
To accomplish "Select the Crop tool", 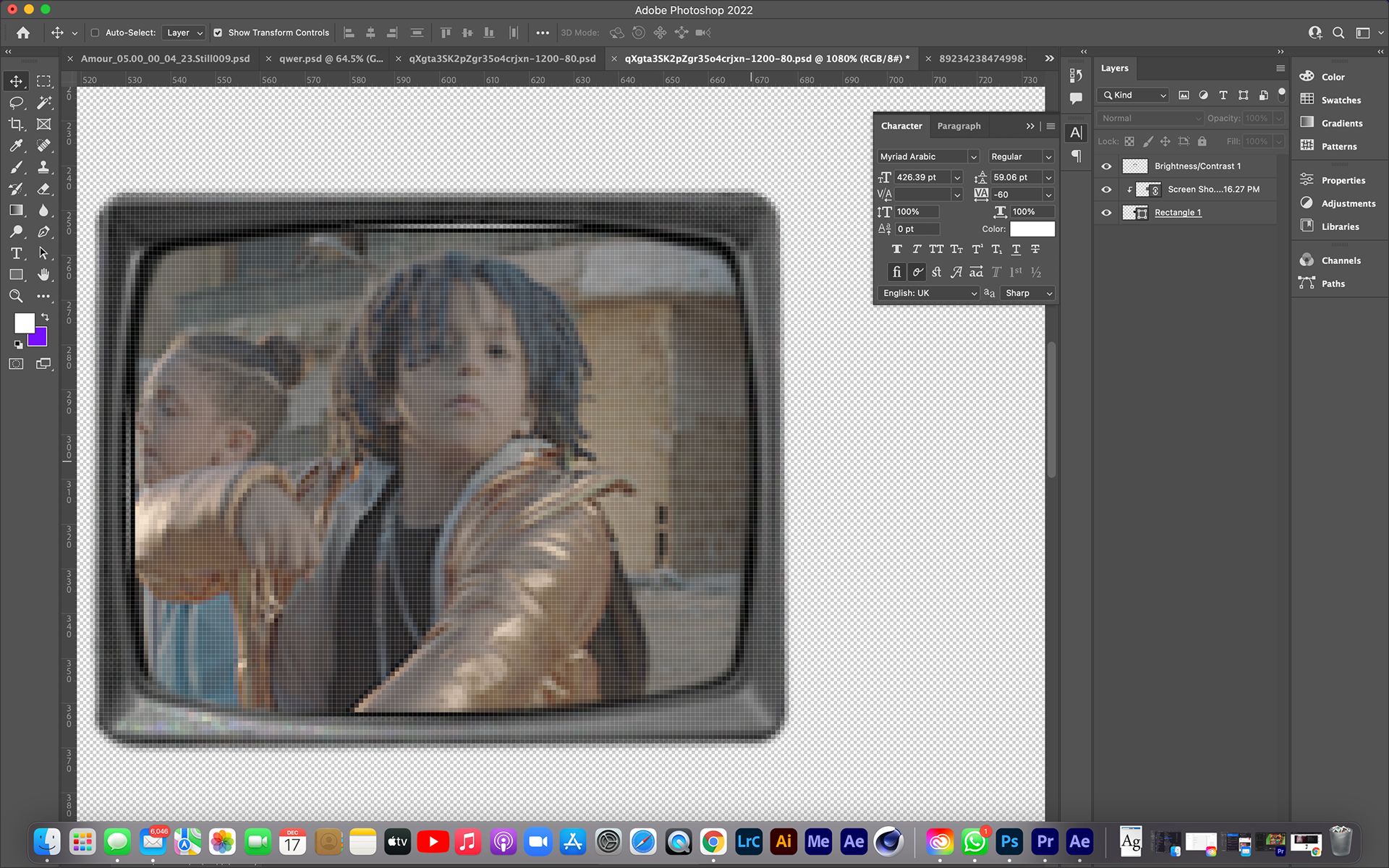I will 16,124.
